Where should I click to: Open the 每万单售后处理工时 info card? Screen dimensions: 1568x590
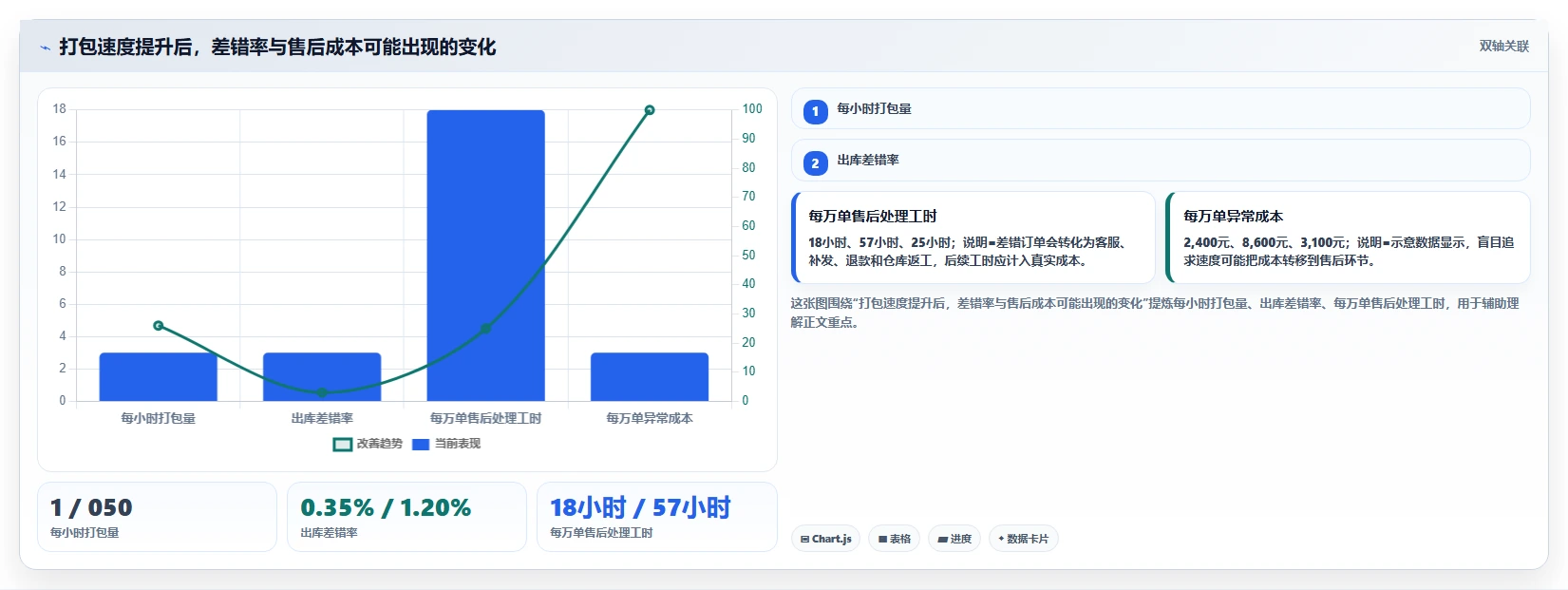click(x=973, y=238)
